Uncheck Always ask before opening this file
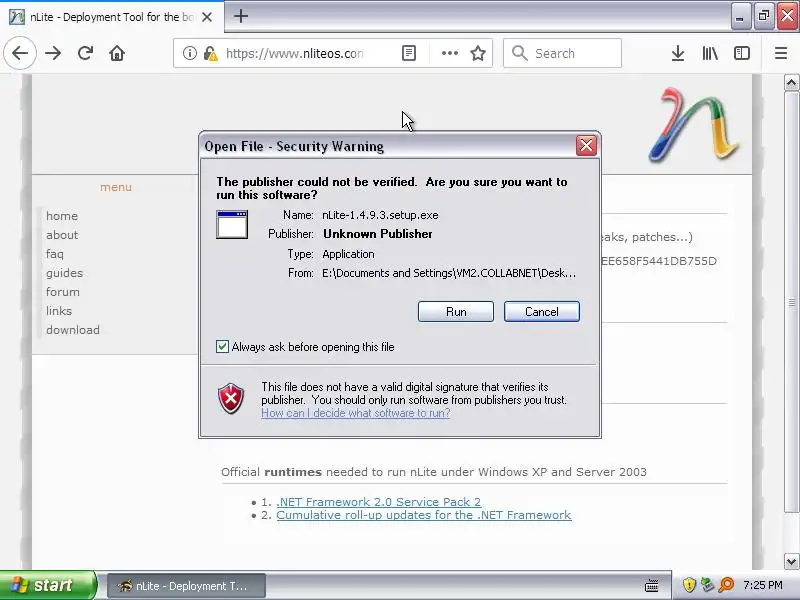The image size is (800, 600). 222,347
